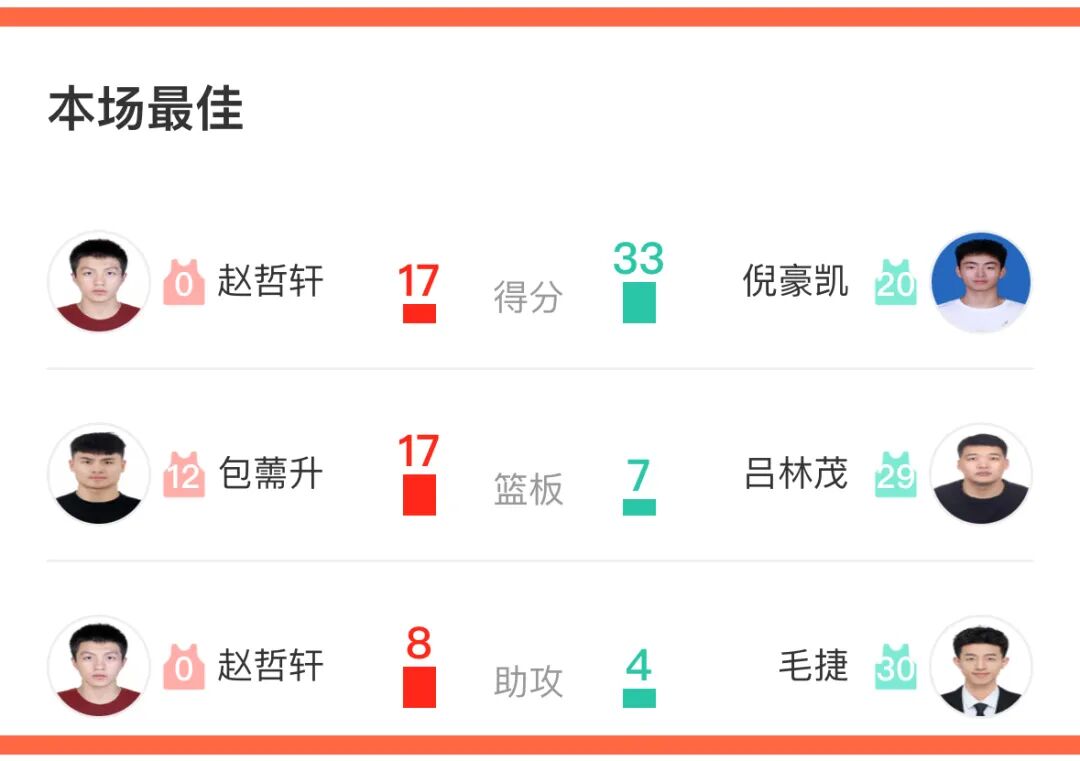Click 赵哲轩's avatar in the 得分 row
Screen dimensions: 1080x761
tap(98, 282)
